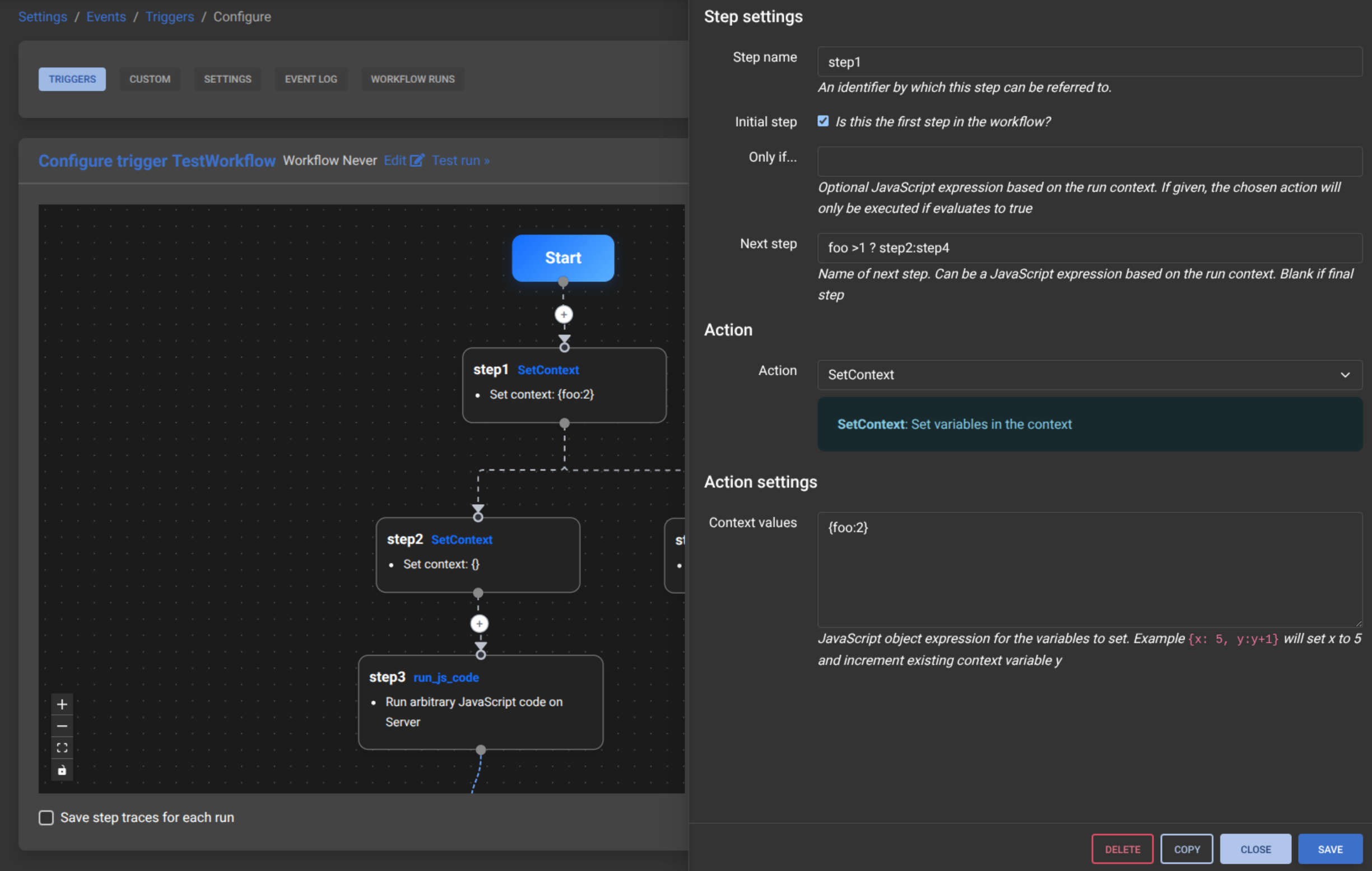Click the Delete step button
This screenshot has width=1372, height=871.
pyautogui.click(x=1122, y=849)
